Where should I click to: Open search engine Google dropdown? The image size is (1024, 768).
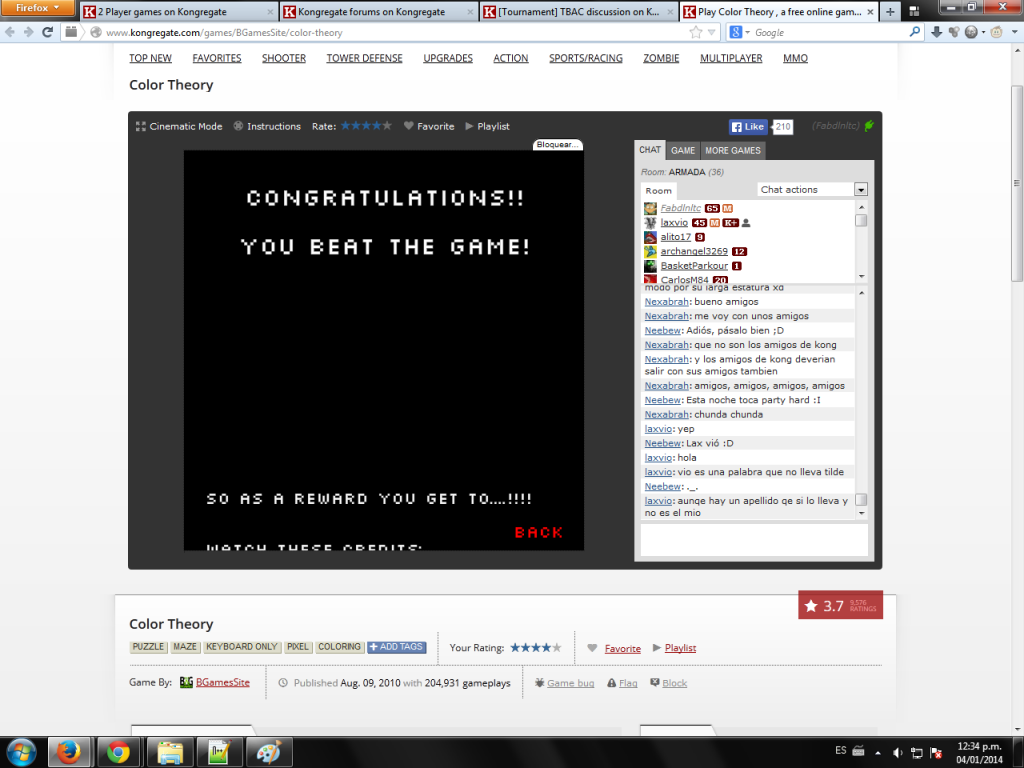(740, 32)
